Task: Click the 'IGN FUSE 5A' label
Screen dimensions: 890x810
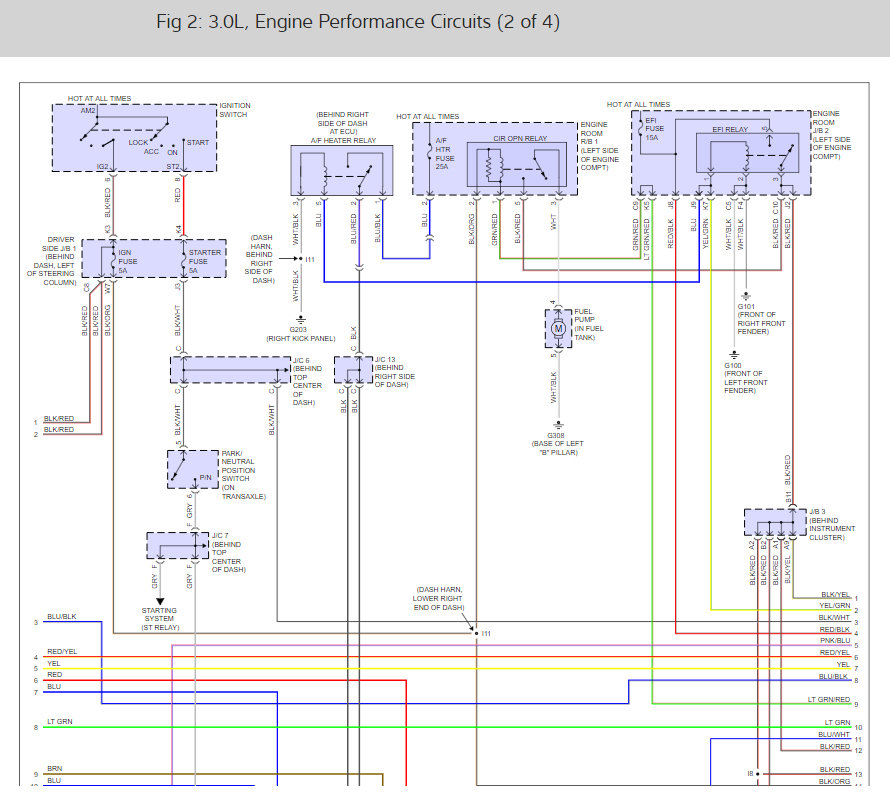Action: pyautogui.click(x=128, y=261)
